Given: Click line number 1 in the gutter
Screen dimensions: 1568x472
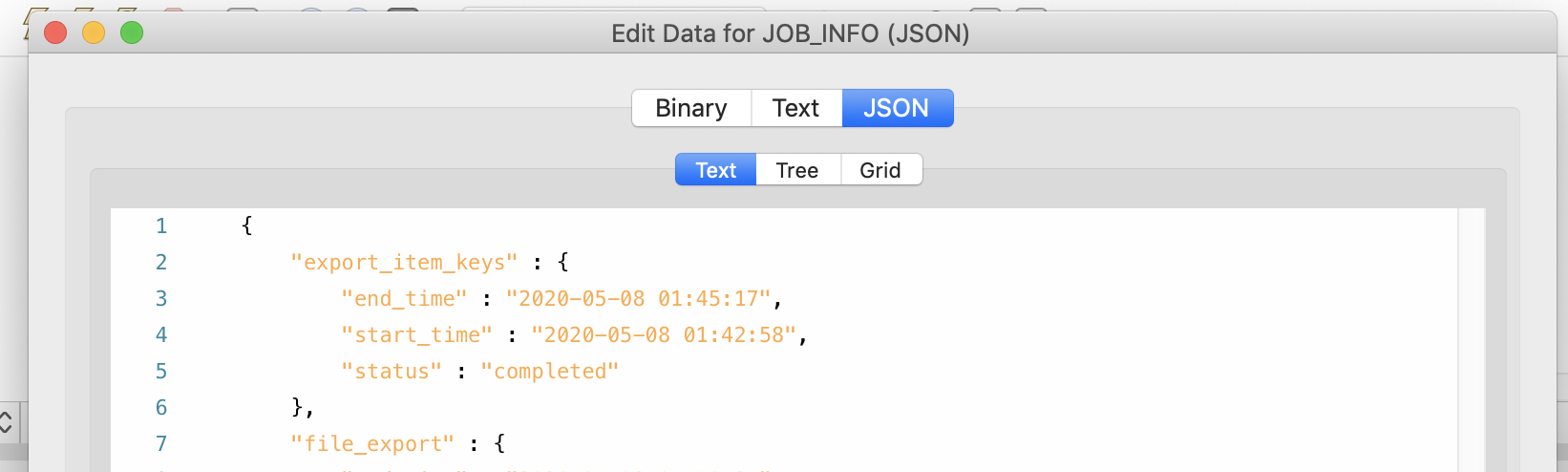Looking at the screenshot, I should pos(161,225).
